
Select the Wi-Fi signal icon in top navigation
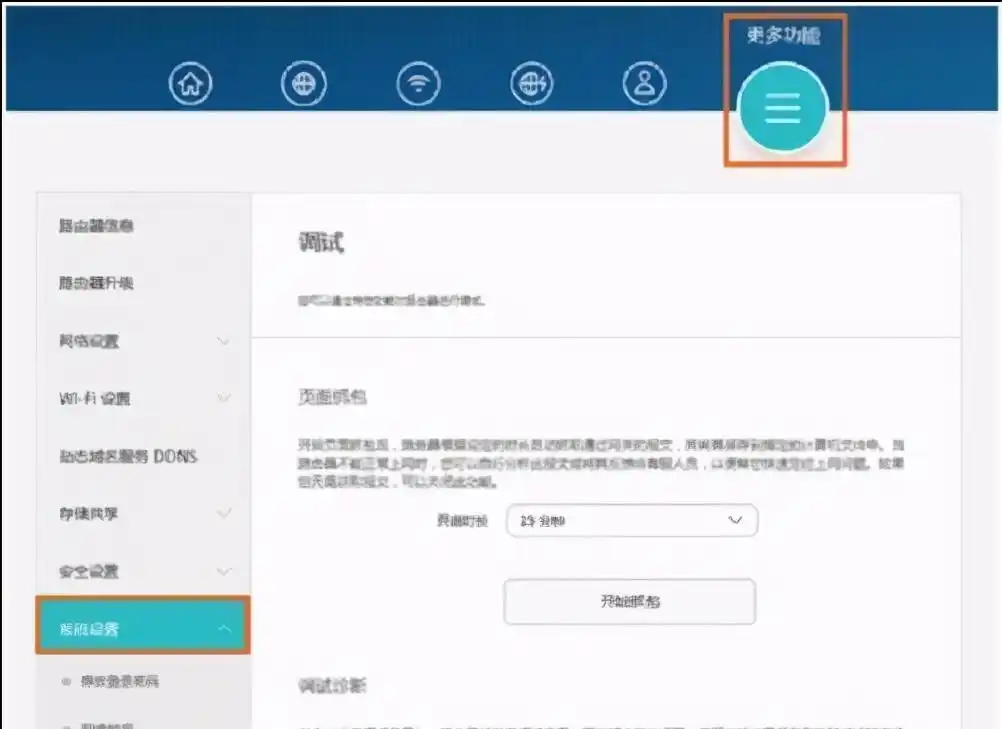pos(419,83)
